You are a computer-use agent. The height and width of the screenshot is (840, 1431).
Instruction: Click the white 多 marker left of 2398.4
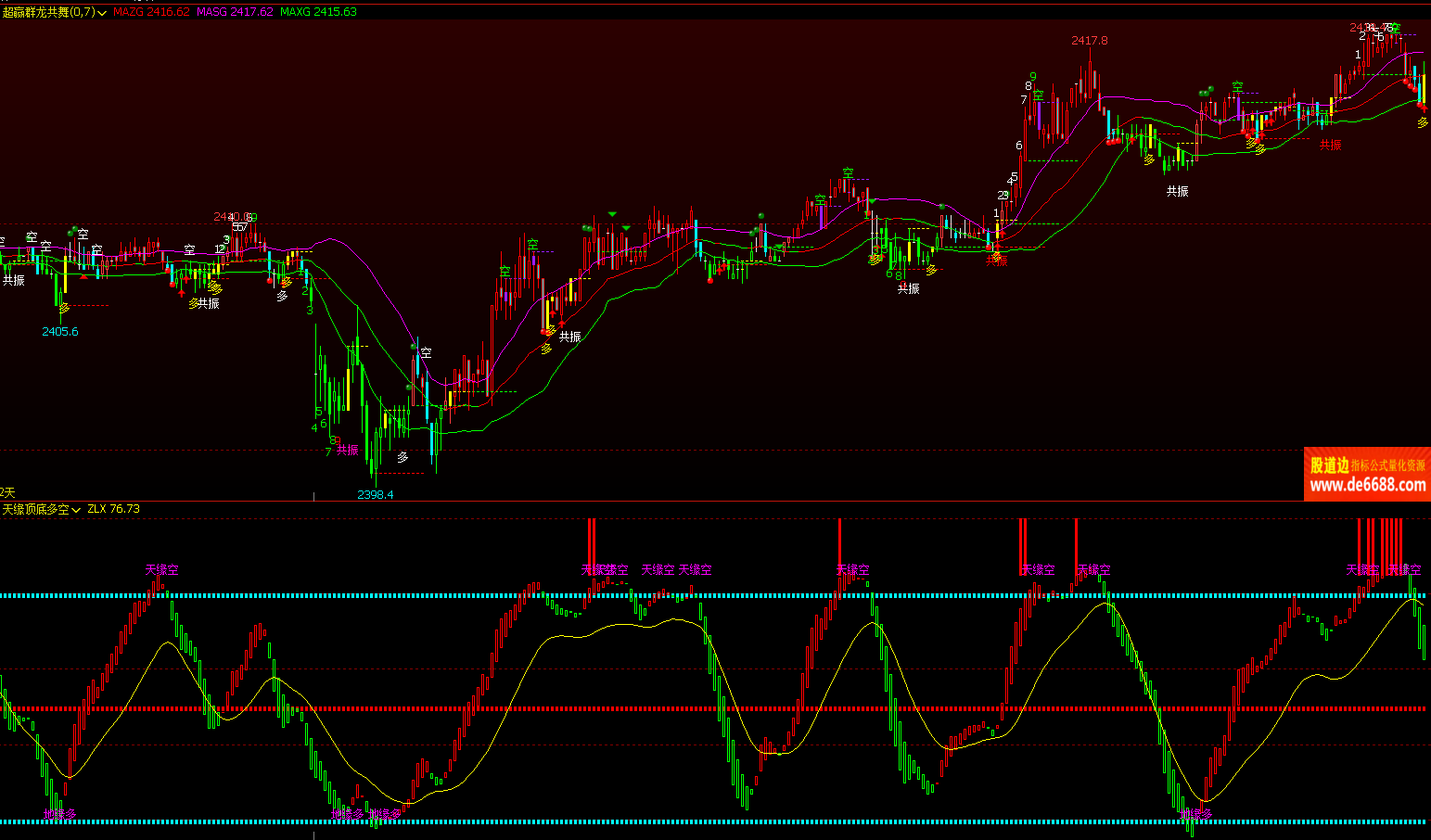pyautogui.click(x=402, y=457)
